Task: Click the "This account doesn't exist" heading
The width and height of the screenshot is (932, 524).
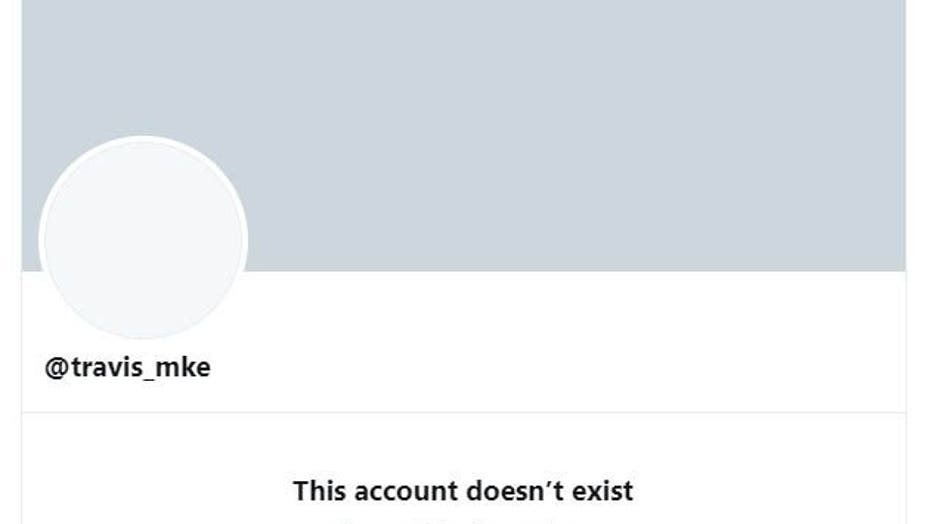Action: [463, 491]
